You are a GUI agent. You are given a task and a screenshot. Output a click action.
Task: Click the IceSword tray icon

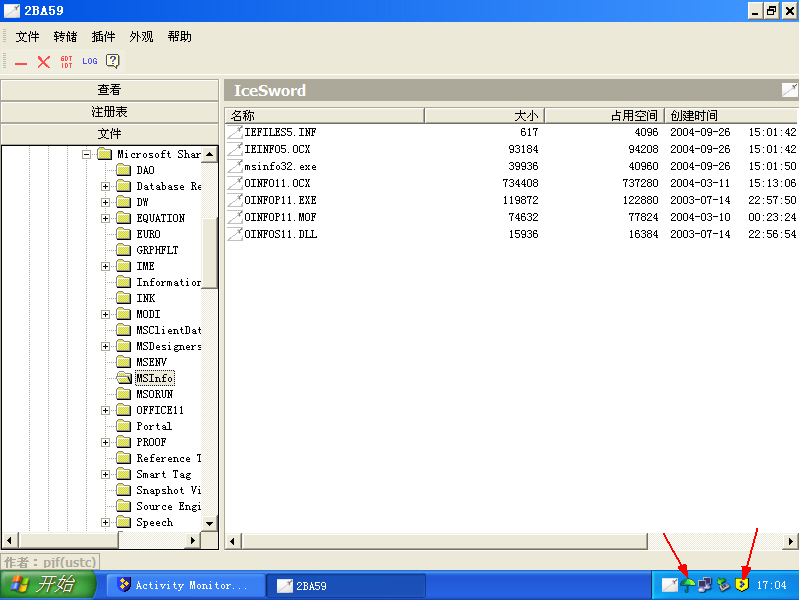(670, 585)
